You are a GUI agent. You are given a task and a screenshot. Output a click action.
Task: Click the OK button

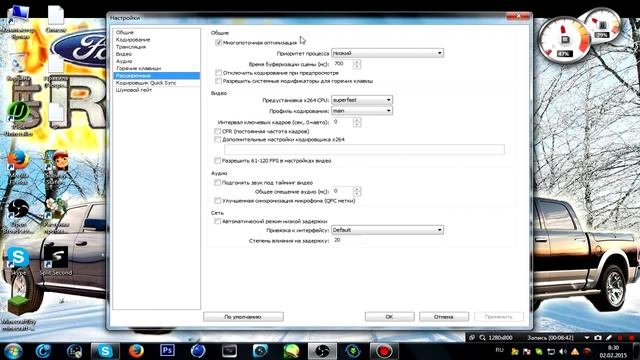(389, 317)
